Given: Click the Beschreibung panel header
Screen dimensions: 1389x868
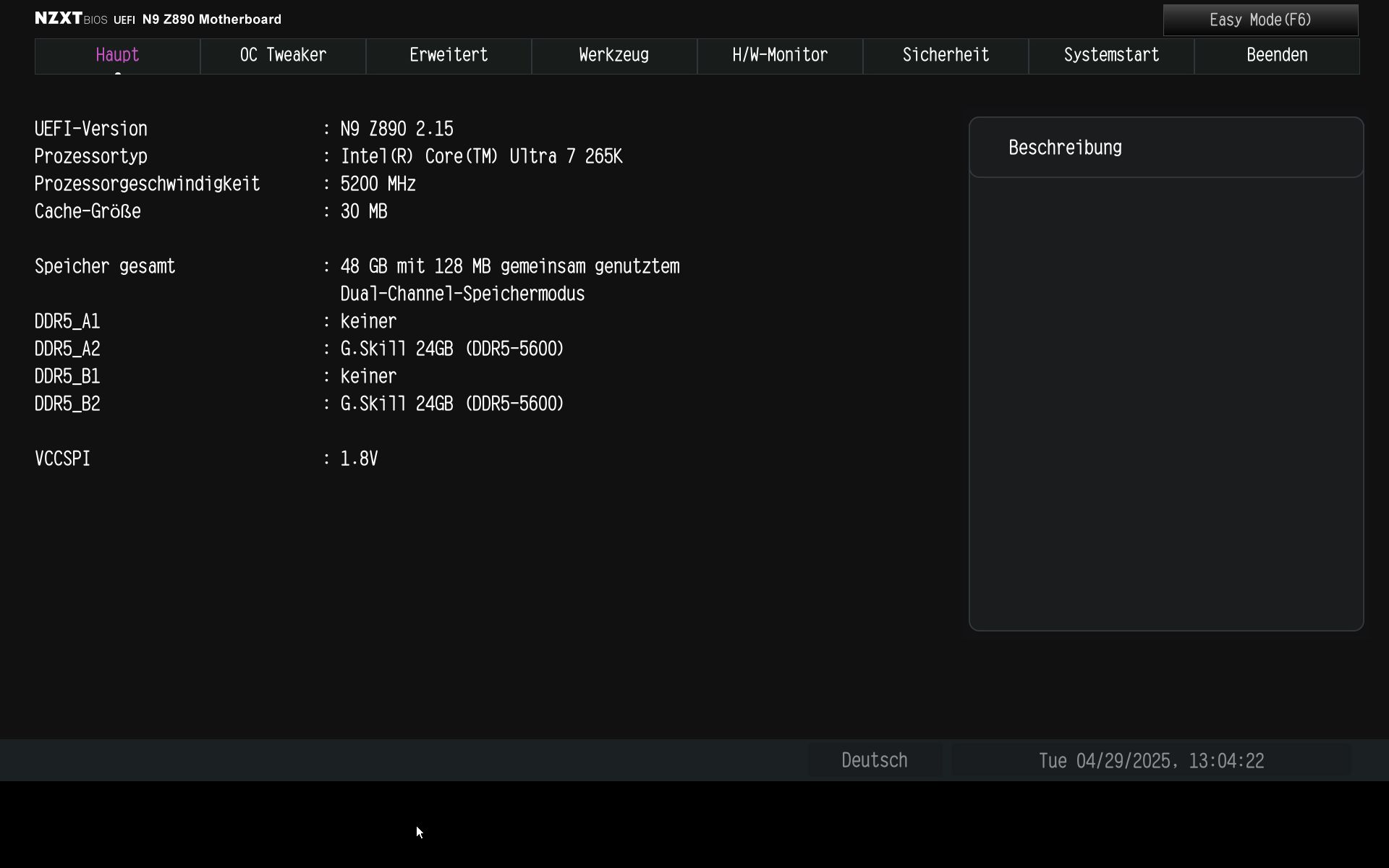Looking at the screenshot, I should tap(1065, 148).
